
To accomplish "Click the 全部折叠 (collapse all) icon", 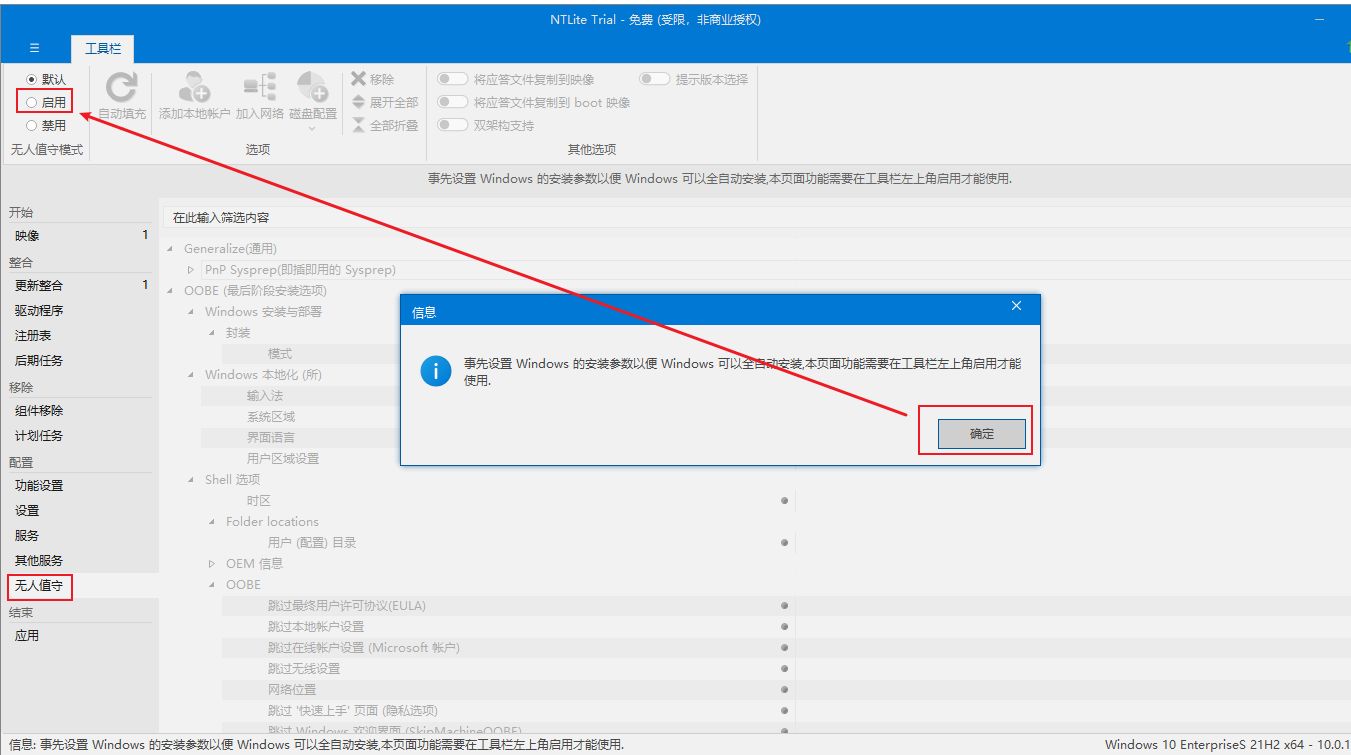I will (358, 125).
